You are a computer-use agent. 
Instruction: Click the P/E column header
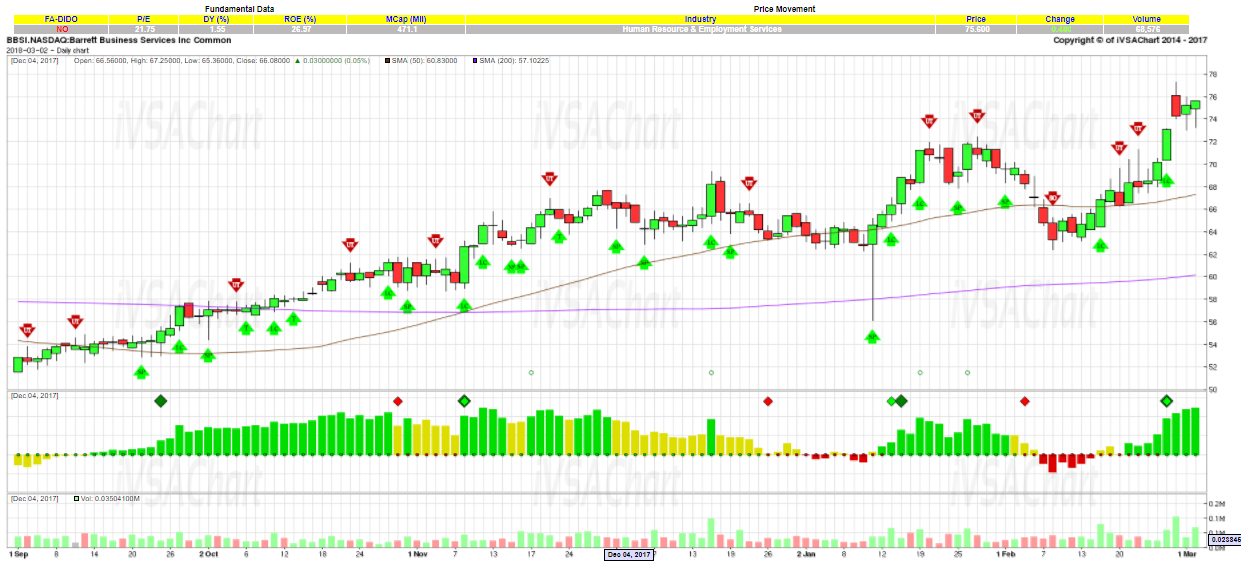point(143,19)
